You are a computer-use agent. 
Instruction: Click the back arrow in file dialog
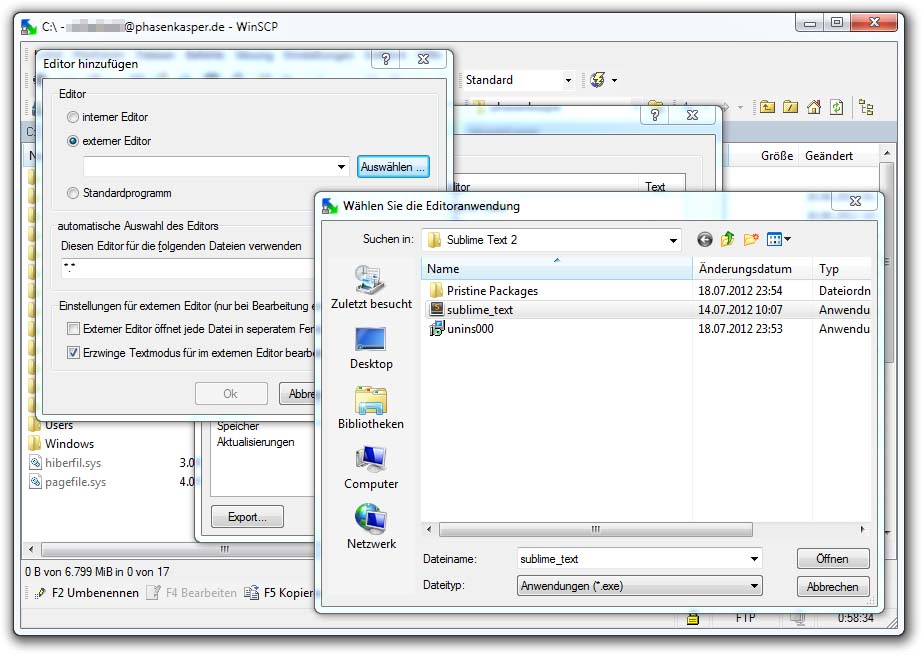(705, 239)
